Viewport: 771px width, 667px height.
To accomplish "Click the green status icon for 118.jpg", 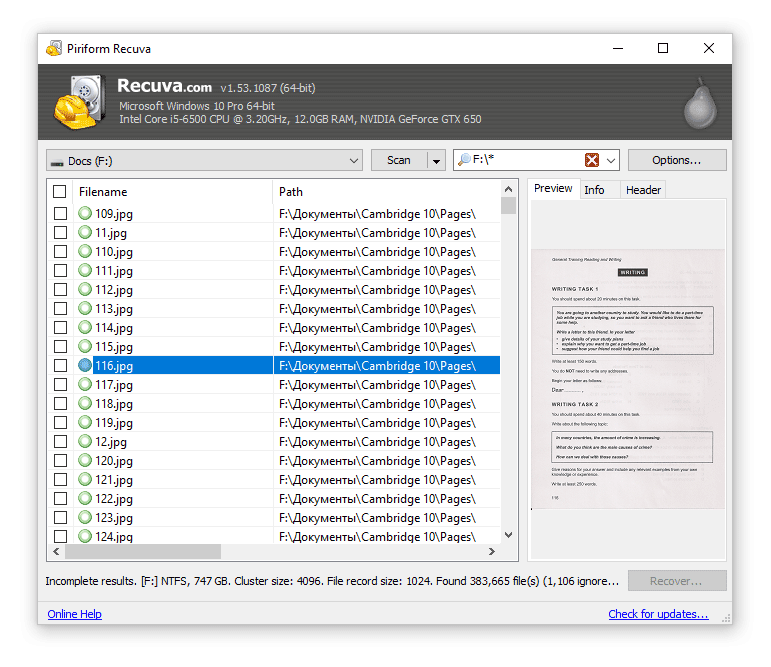I will (x=85, y=403).
